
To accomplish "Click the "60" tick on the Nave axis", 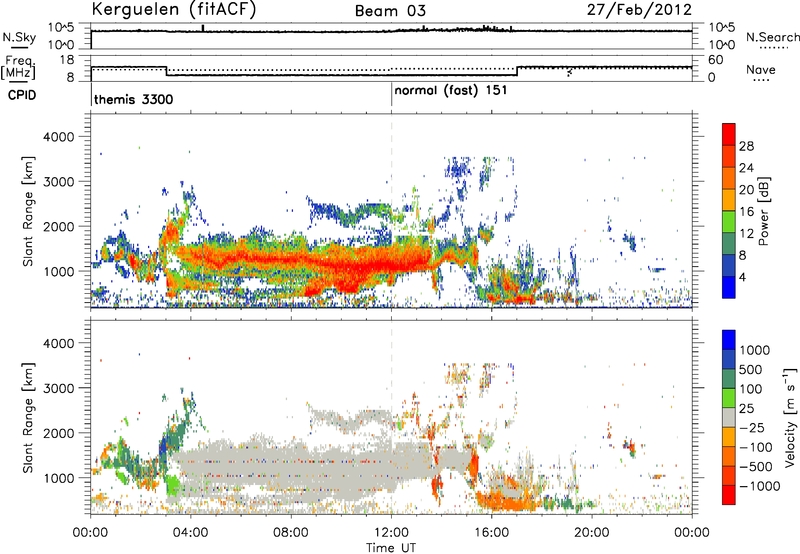I will [716, 60].
